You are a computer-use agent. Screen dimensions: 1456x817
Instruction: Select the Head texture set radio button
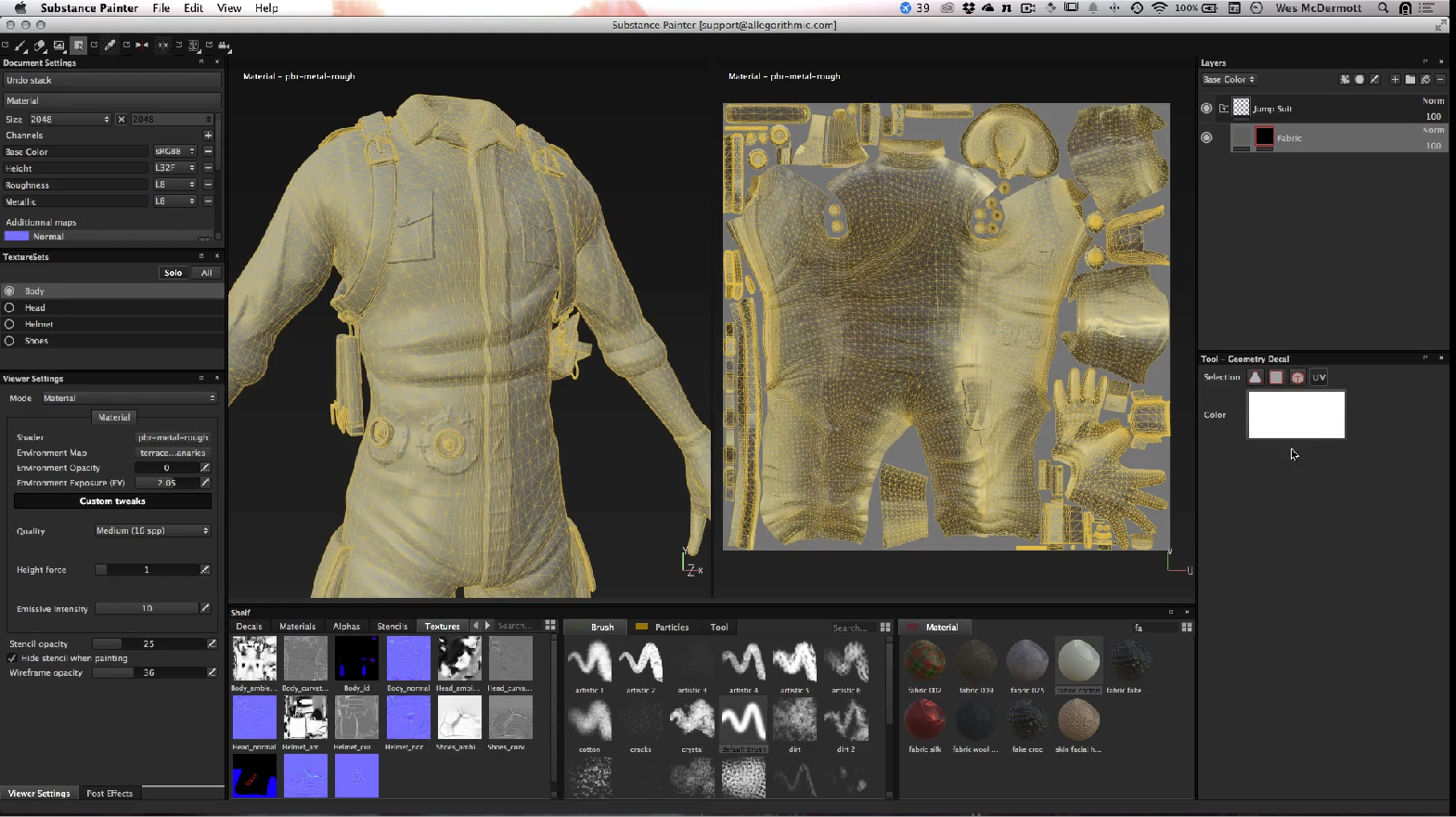coord(9,307)
